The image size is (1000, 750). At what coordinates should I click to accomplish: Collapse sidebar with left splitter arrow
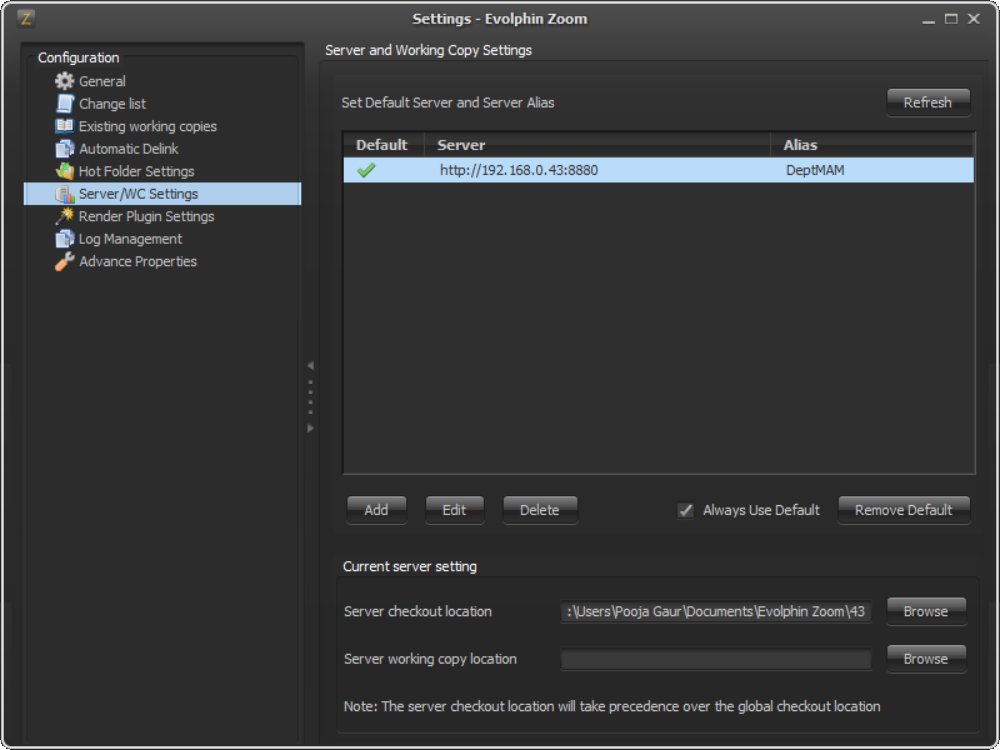(311, 365)
